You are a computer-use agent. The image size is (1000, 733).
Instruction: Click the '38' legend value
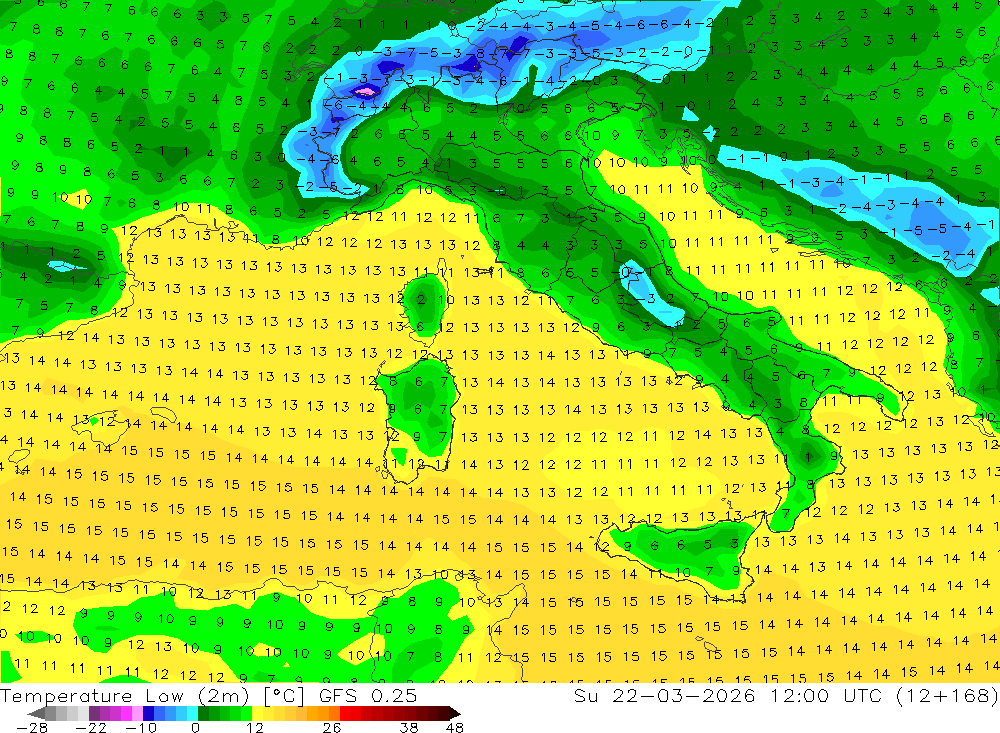[x=409, y=727]
